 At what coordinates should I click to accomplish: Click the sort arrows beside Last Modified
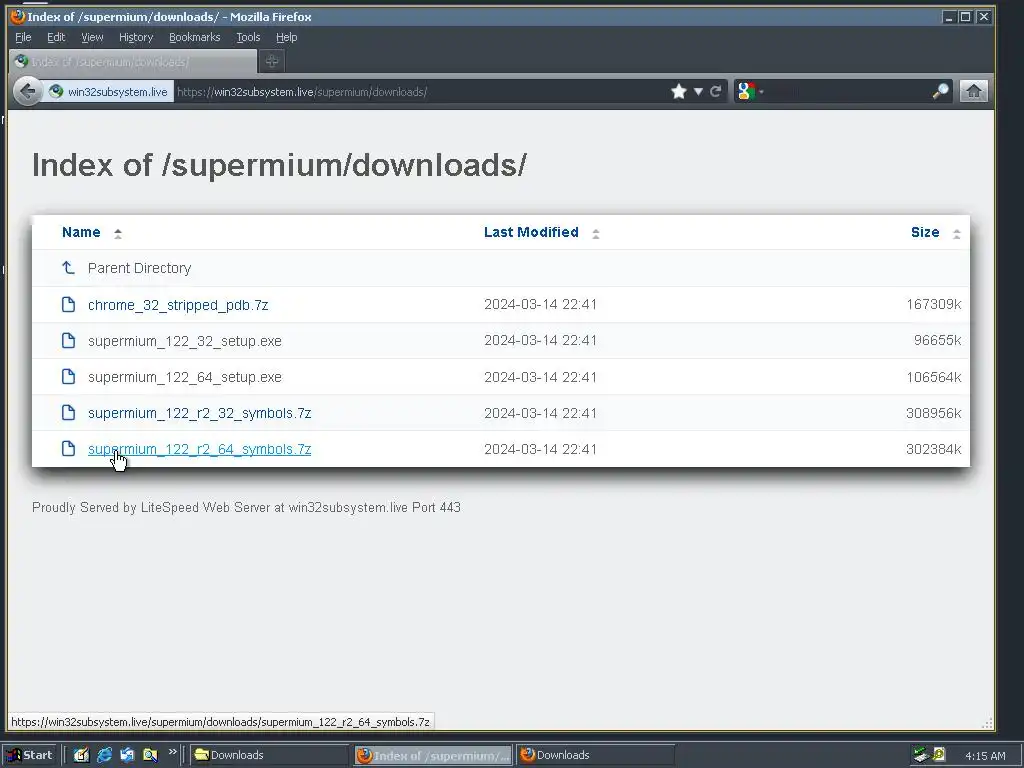click(596, 233)
